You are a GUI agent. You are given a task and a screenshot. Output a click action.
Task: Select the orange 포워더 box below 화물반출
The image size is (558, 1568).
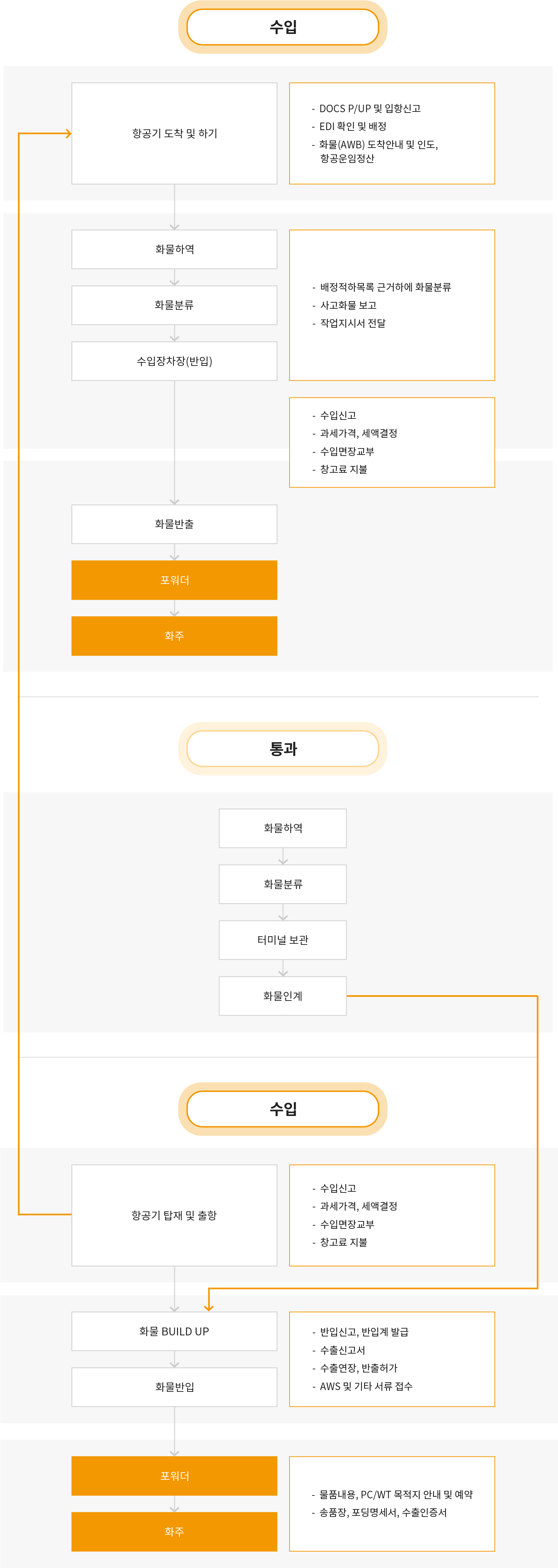pos(174,580)
